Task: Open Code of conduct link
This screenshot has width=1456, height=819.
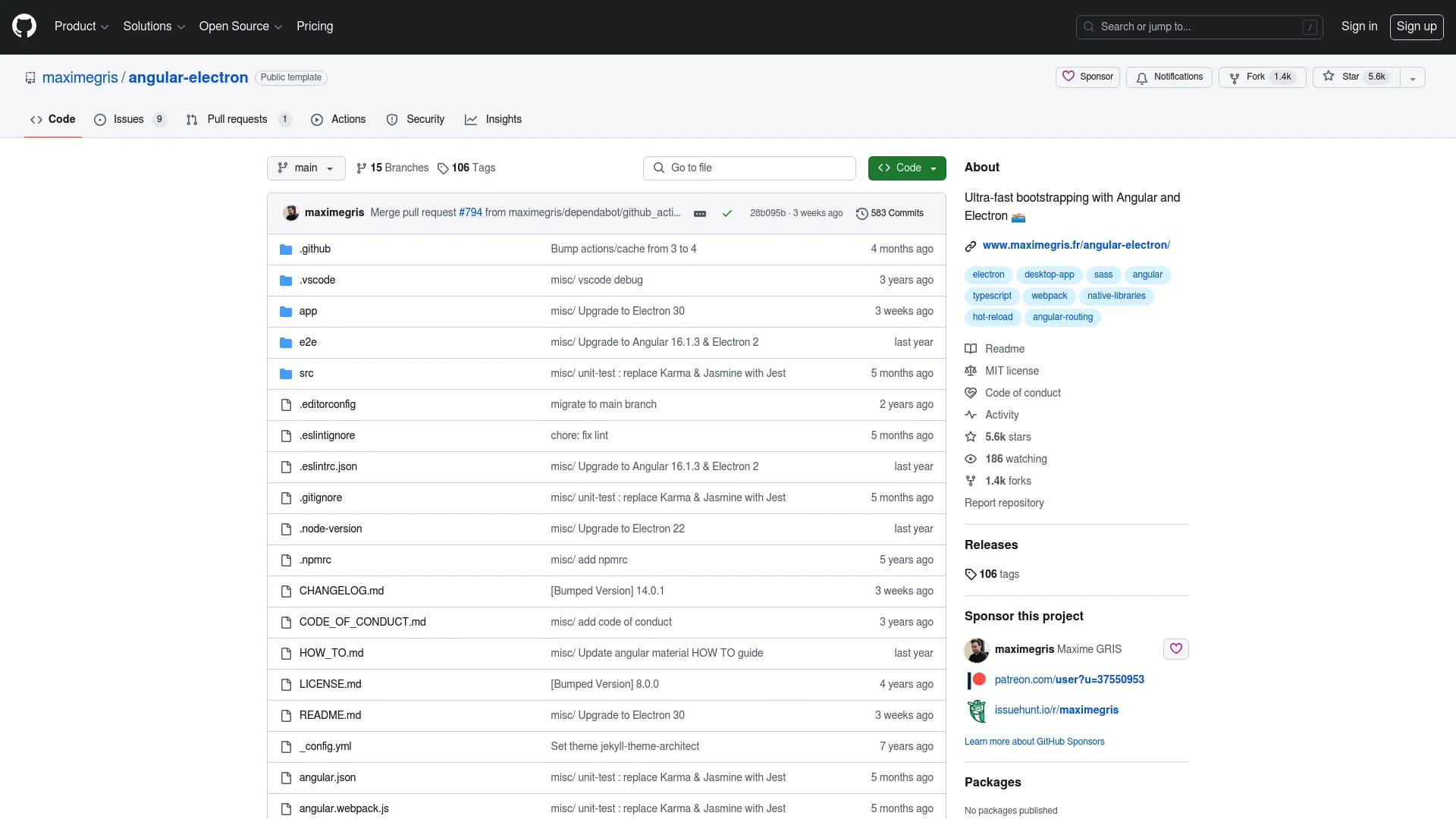Action: [x=1012, y=394]
